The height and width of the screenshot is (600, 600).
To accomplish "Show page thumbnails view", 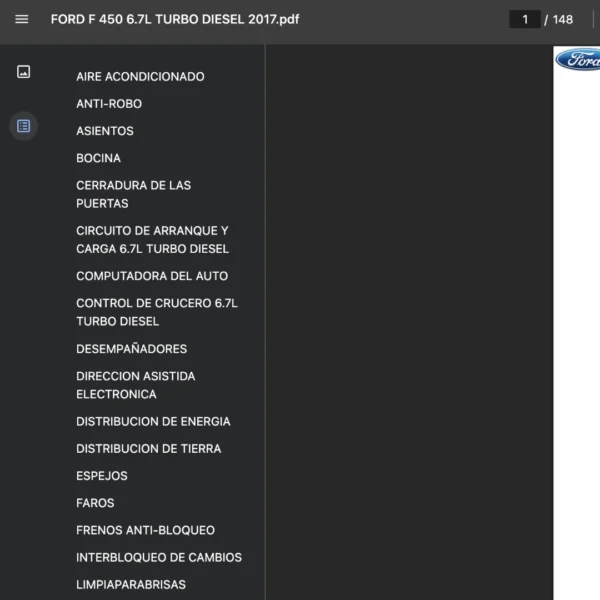I will 24,72.
